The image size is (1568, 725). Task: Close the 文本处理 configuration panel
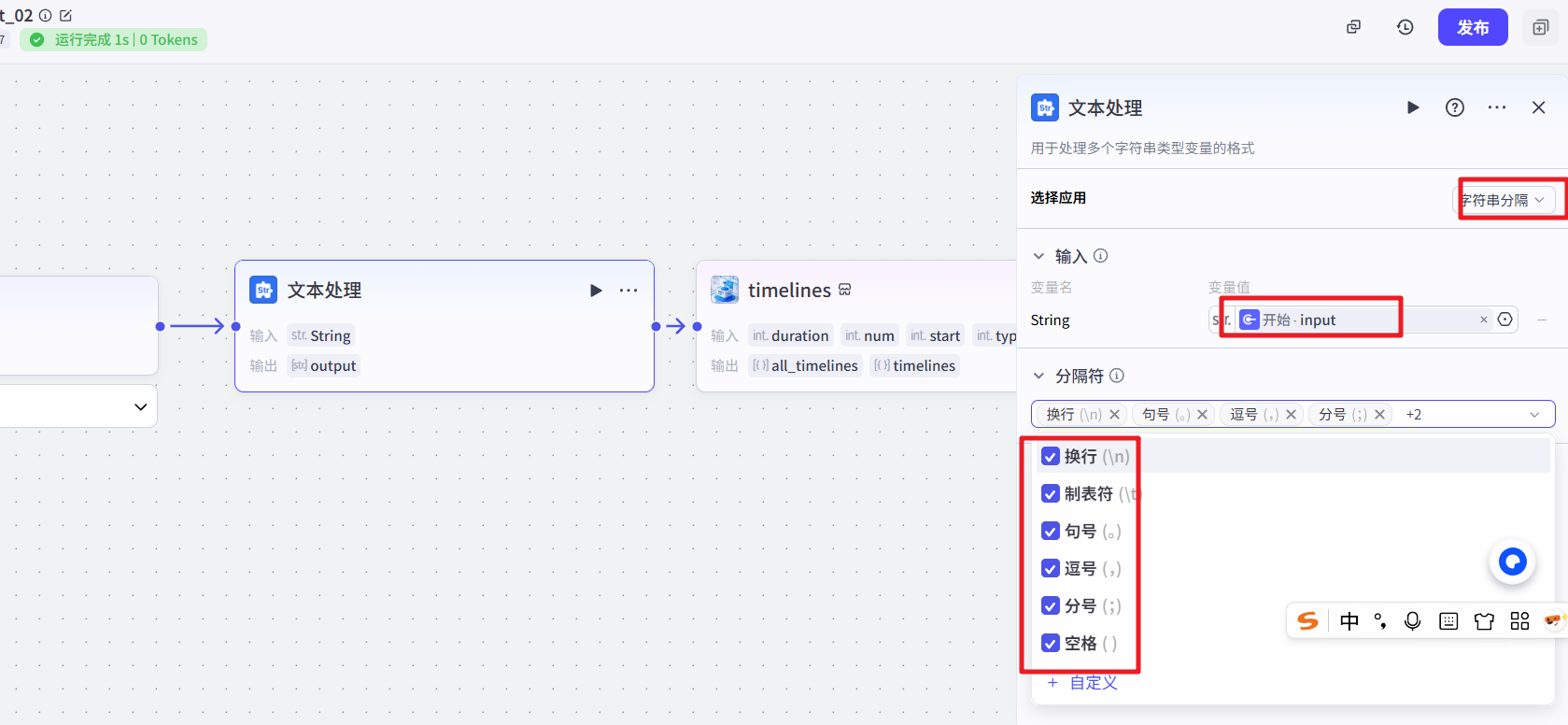[x=1538, y=107]
